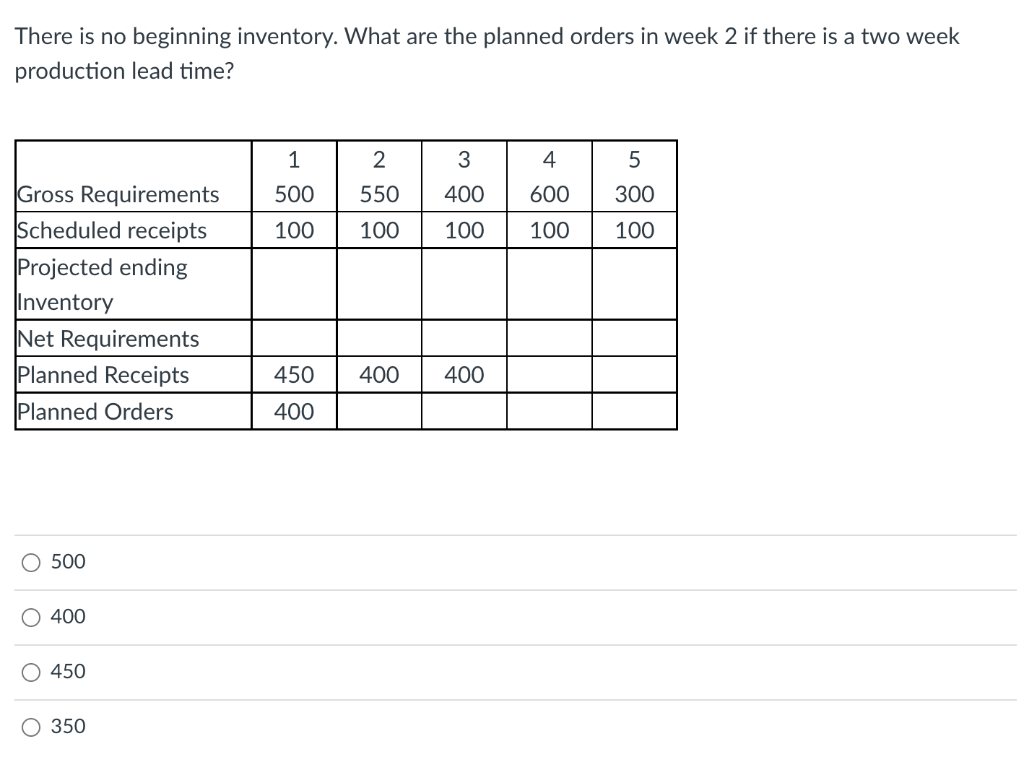Click the 400 Planned Orders cell
Screen dimensions: 1024x757
(294, 411)
